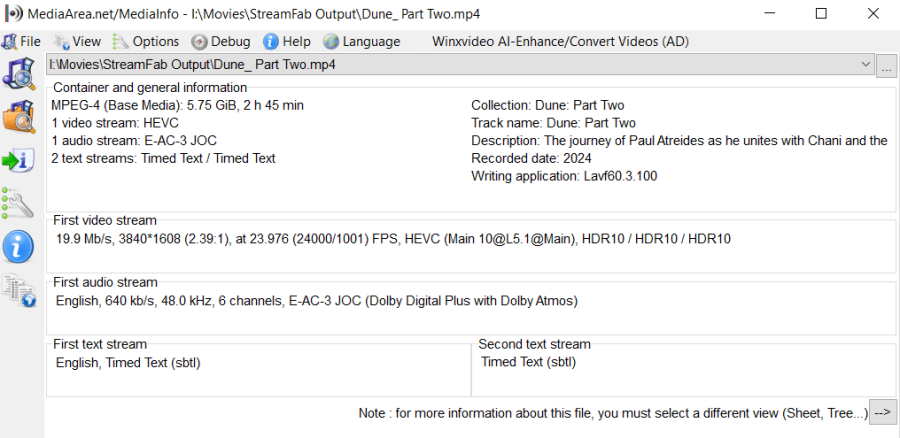Click the Export green-arrow sidebar icon

[x=19, y=161]
